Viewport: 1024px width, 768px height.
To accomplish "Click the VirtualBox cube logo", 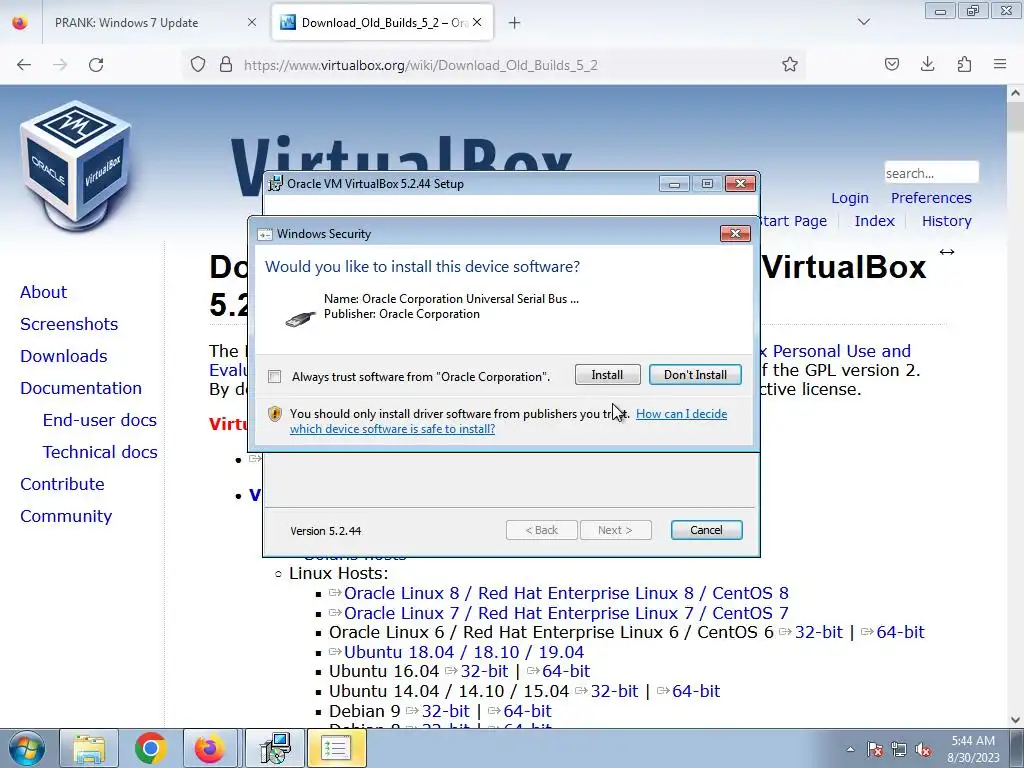I will (76, 165).
